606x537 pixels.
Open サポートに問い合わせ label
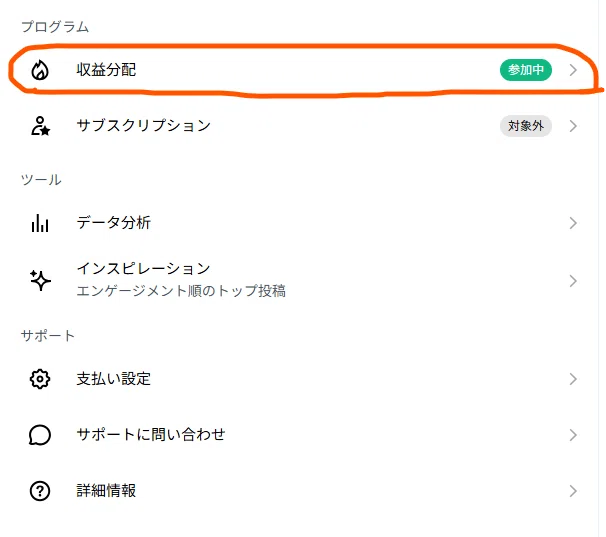click(151, 435)
